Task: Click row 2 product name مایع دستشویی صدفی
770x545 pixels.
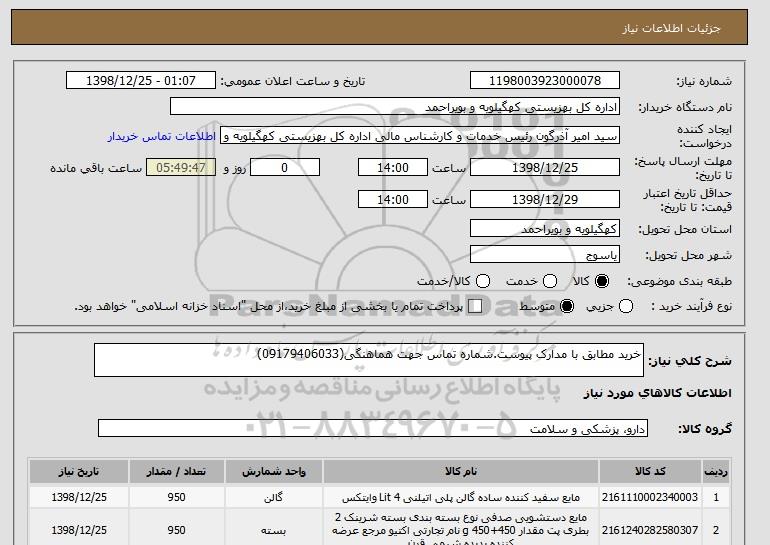Action: pos(461,530)
